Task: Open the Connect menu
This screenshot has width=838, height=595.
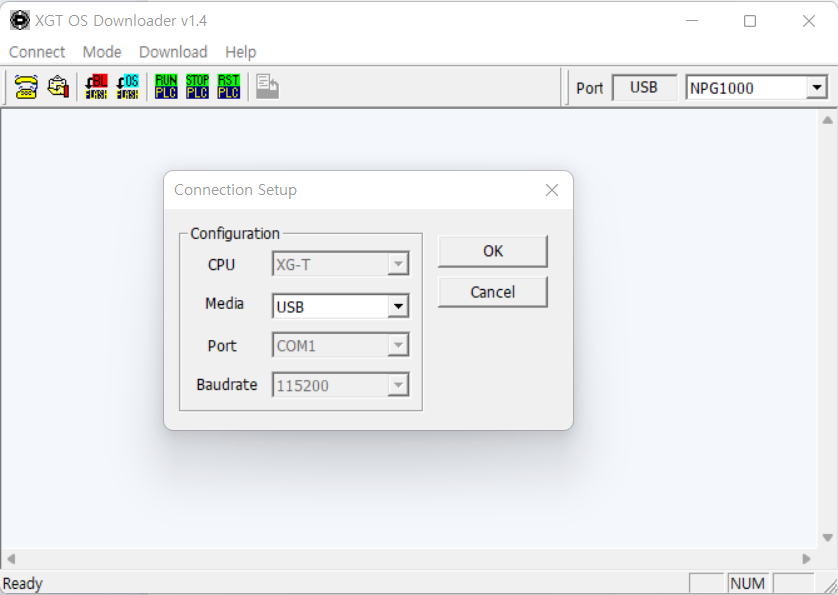Action: tap(36, 51)
